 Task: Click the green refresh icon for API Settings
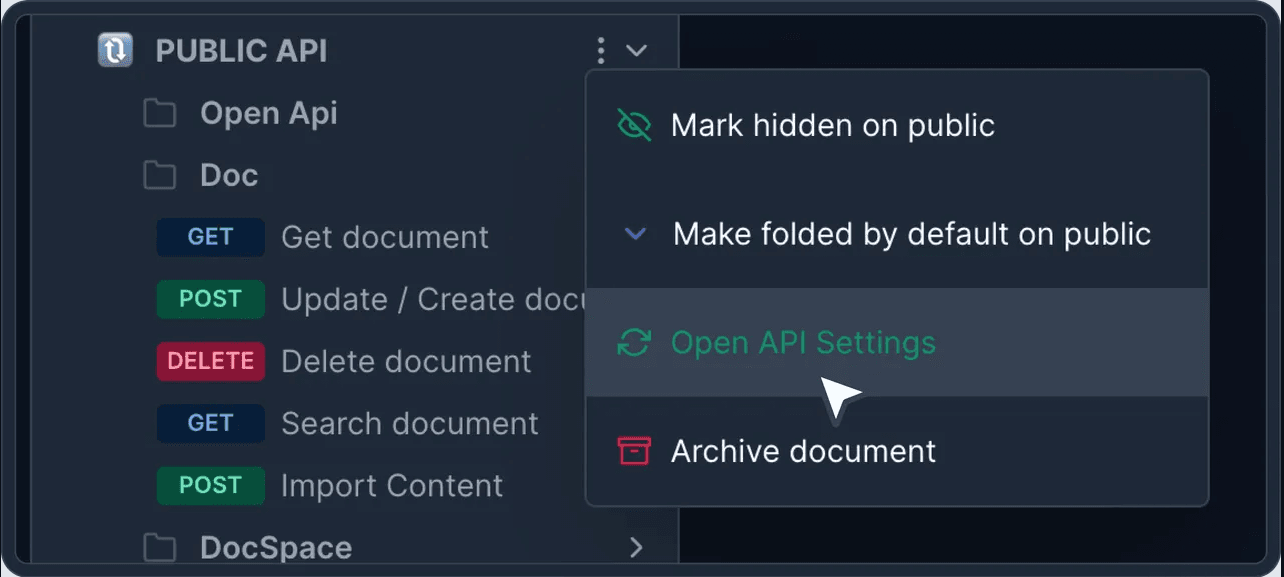(634, 343)
